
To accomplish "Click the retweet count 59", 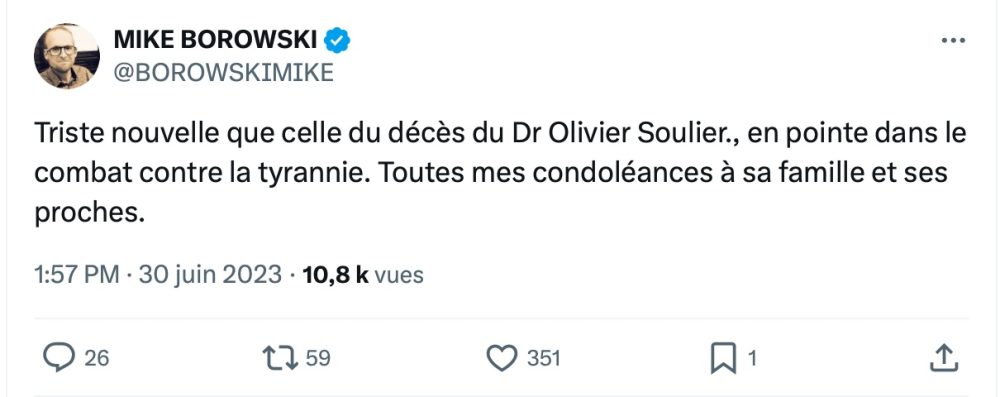I will tap(318, 359).
